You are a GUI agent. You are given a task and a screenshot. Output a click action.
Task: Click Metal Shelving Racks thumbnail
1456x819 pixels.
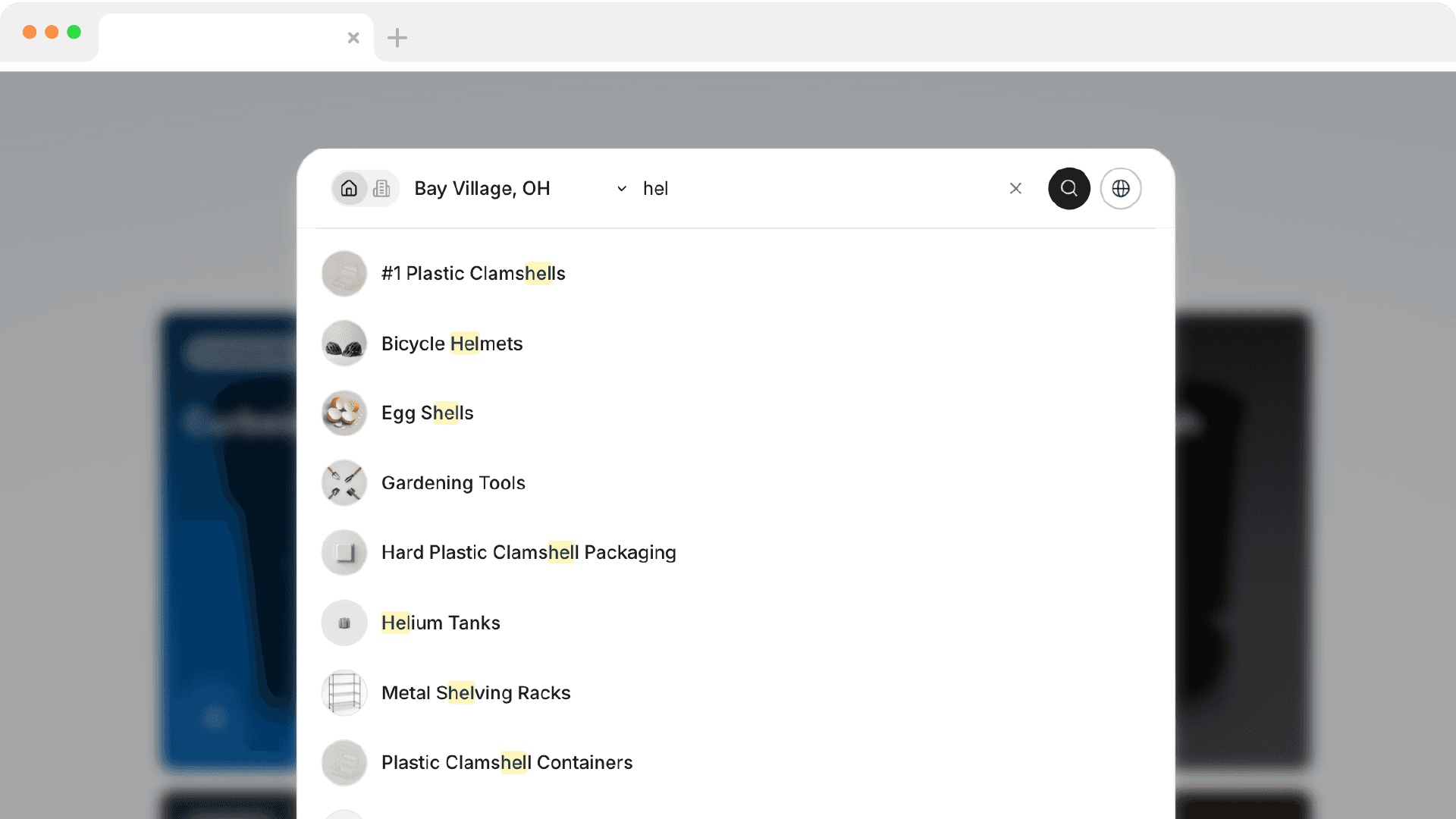tap(344, 692)
